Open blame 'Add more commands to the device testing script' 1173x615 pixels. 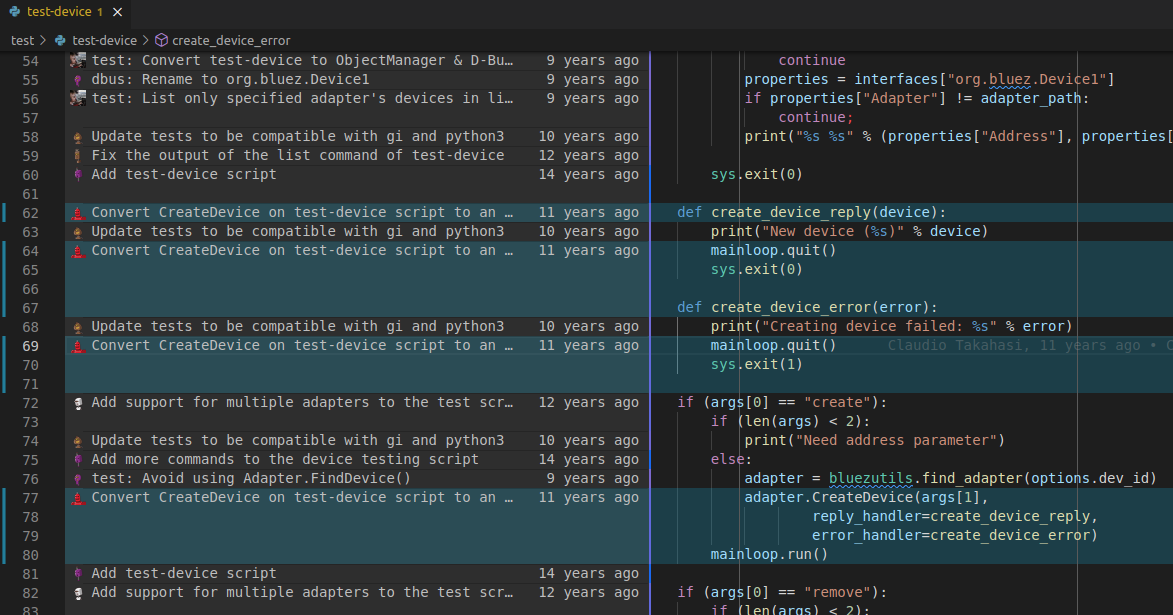coord(285,459)
